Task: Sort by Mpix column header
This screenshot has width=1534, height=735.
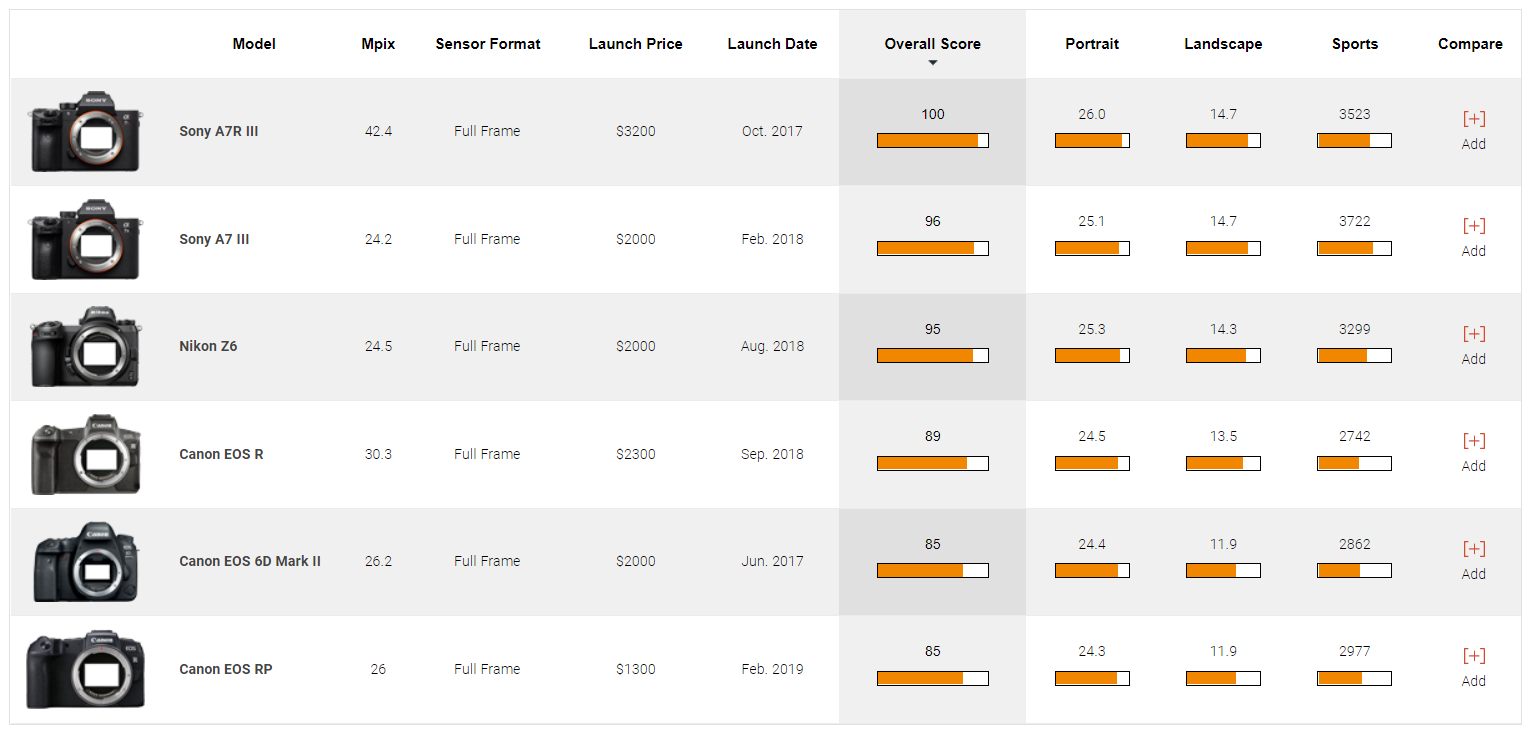Action: pyautogui.click(x=378, y=44)
